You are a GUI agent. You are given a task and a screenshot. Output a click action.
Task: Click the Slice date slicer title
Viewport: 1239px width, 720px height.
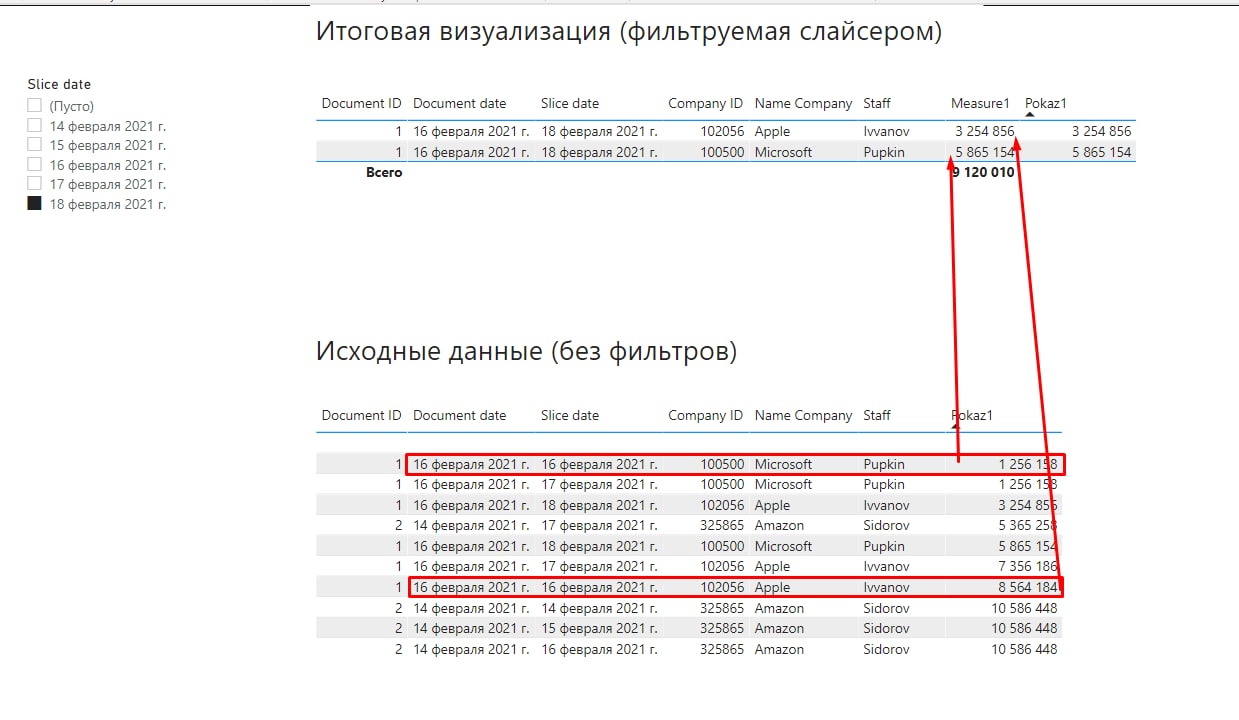59,84
